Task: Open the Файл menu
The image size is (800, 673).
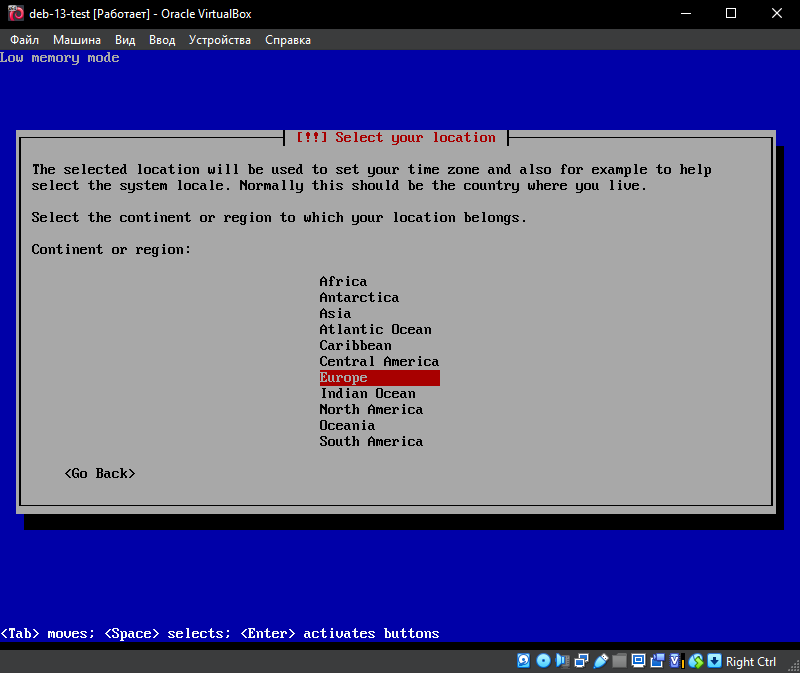Action: tap(25, 40)
